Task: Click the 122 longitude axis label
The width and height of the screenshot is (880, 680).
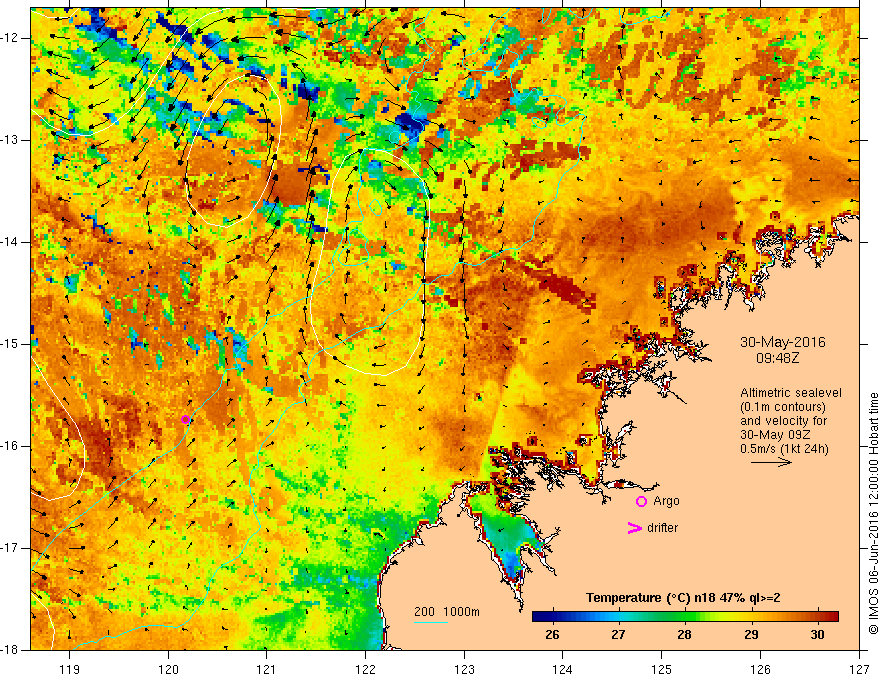Action: pos(365,669)
